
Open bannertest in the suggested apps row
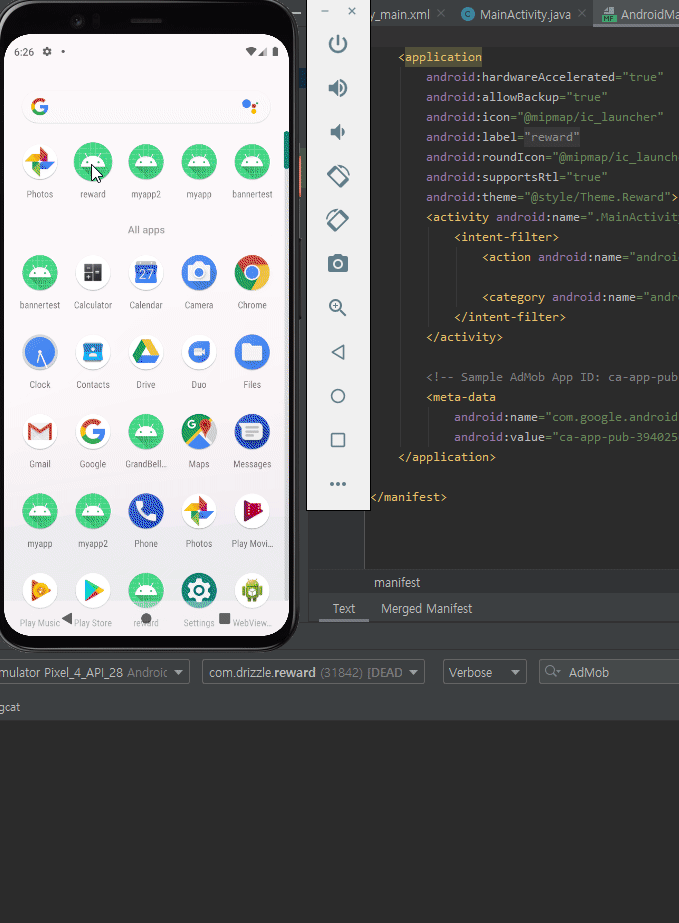click(252, 162)
